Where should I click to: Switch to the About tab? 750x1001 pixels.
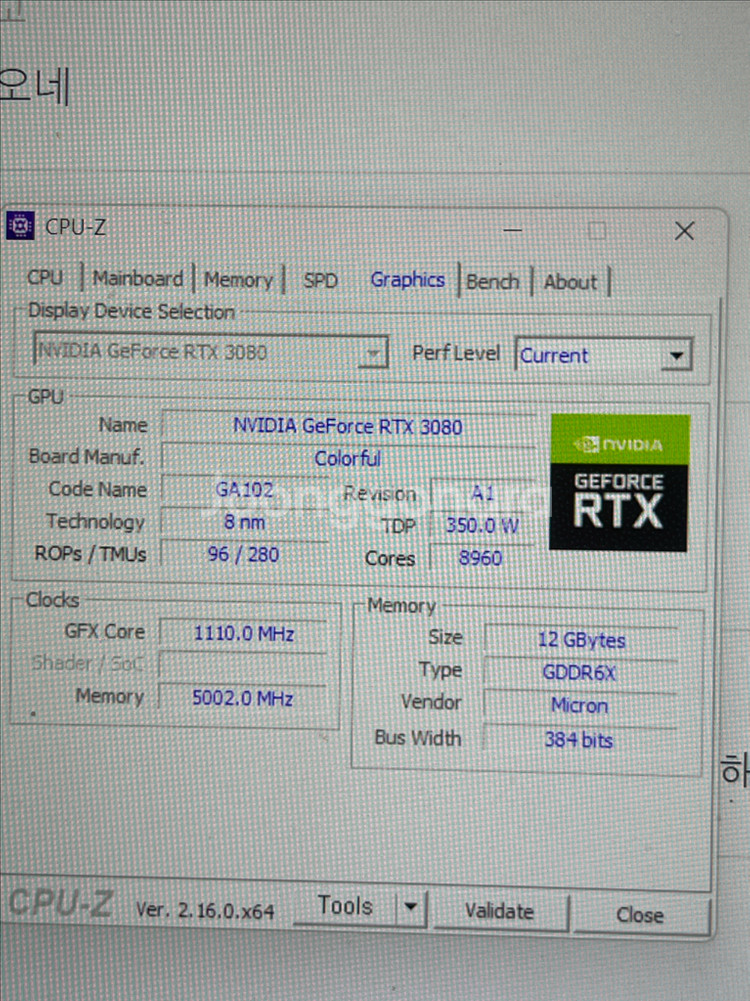point(570,282)
